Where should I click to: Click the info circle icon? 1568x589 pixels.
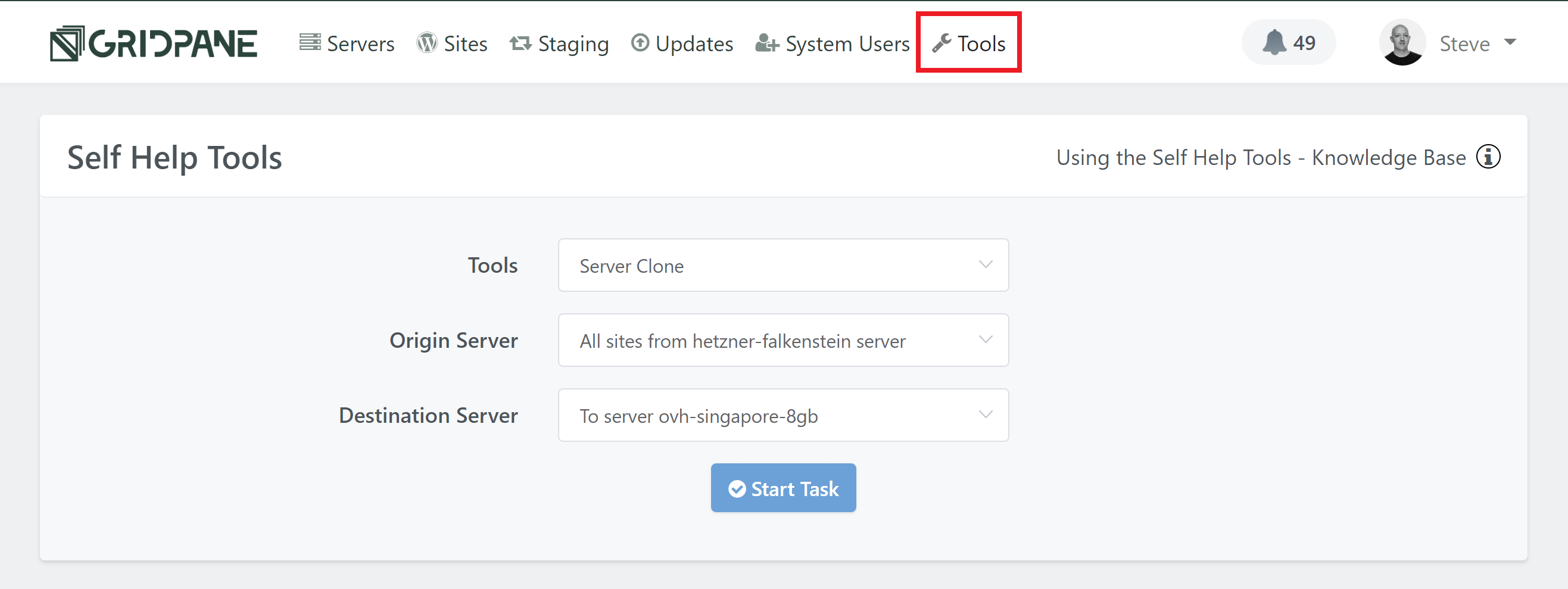[1488, 157]
